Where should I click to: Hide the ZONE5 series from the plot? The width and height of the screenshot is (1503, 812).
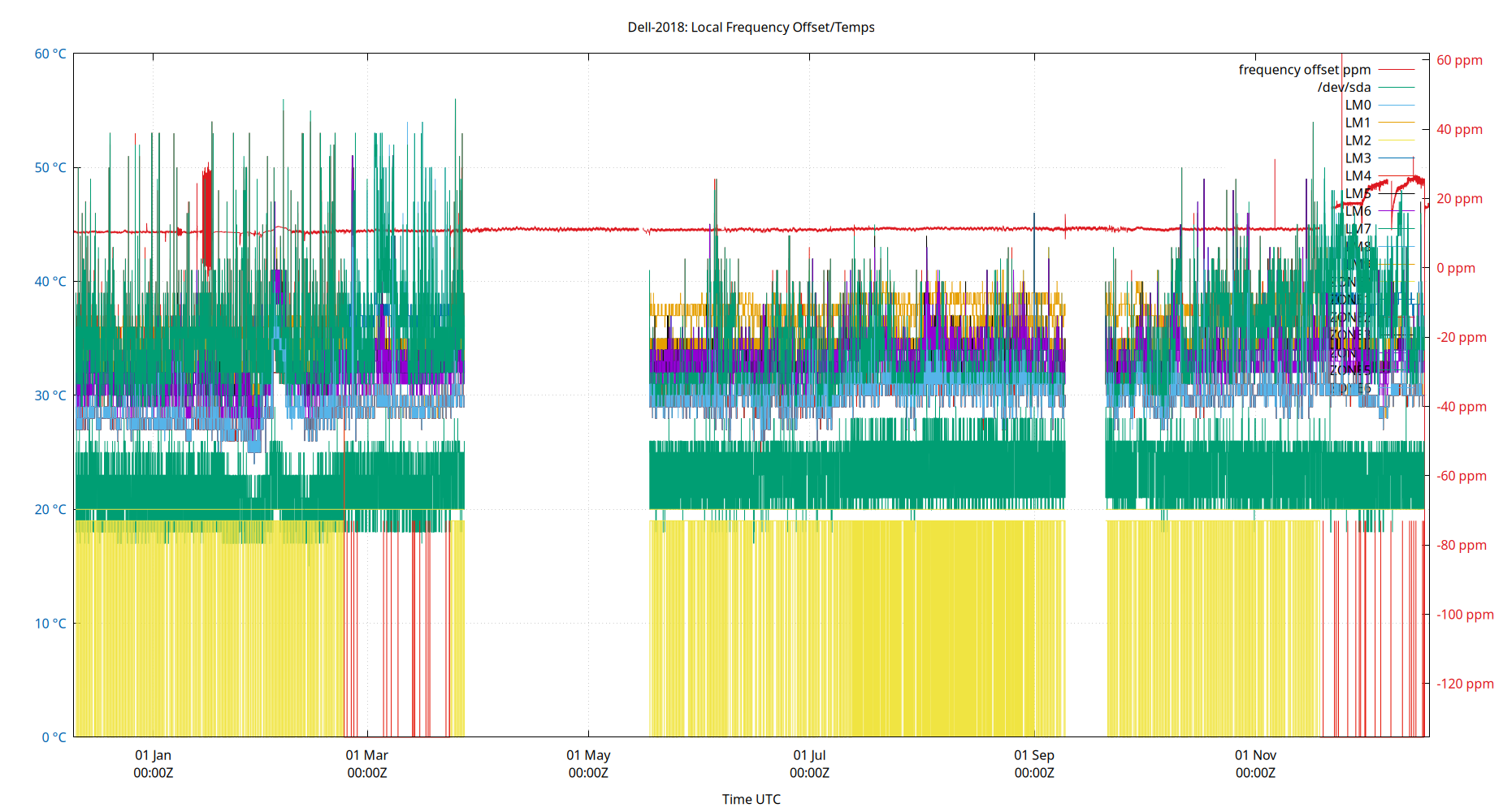[1349, 370]
